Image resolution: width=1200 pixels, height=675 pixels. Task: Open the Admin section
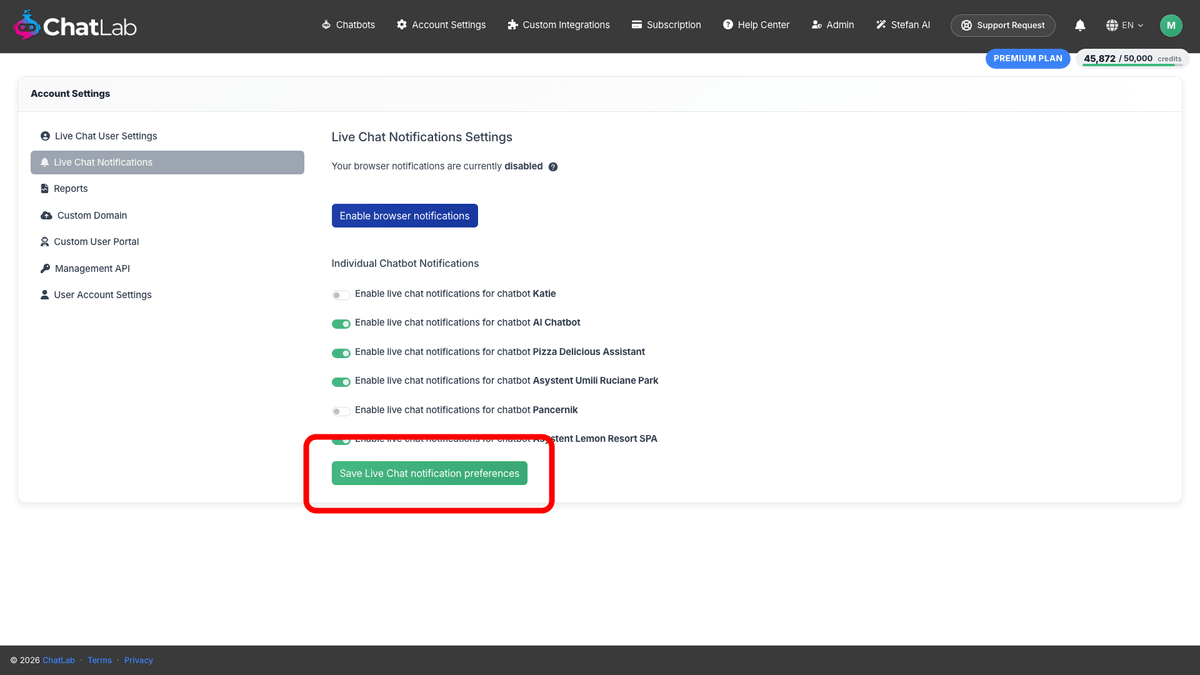[832, 25]
